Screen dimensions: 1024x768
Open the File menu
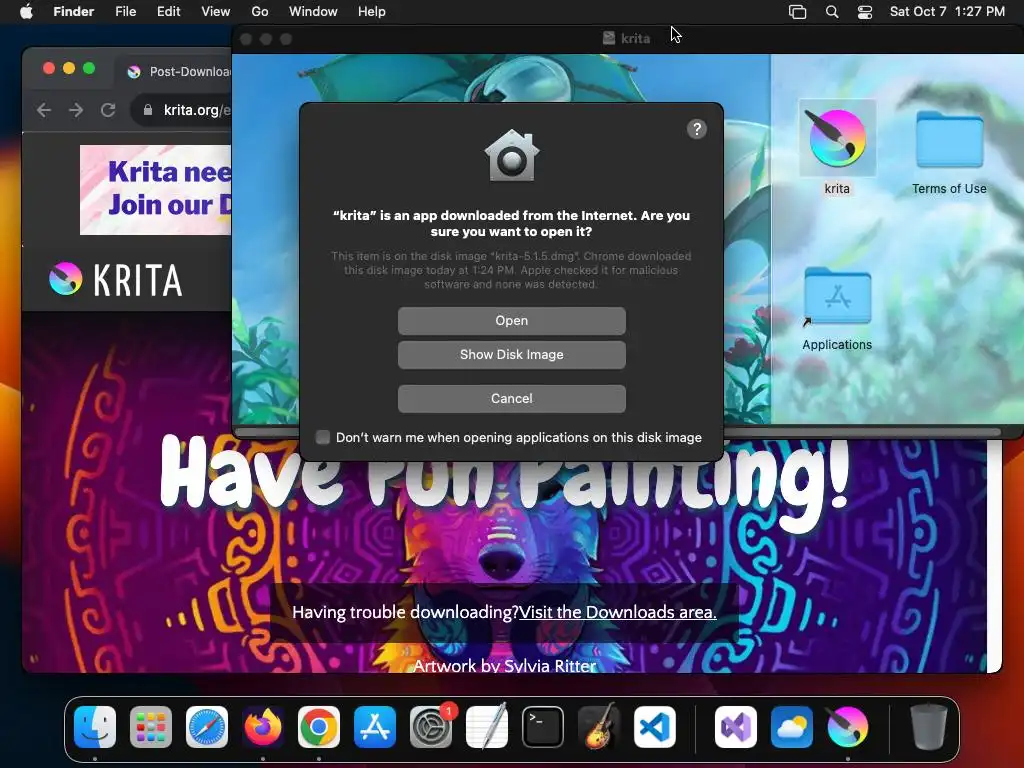tap(125, 12)
